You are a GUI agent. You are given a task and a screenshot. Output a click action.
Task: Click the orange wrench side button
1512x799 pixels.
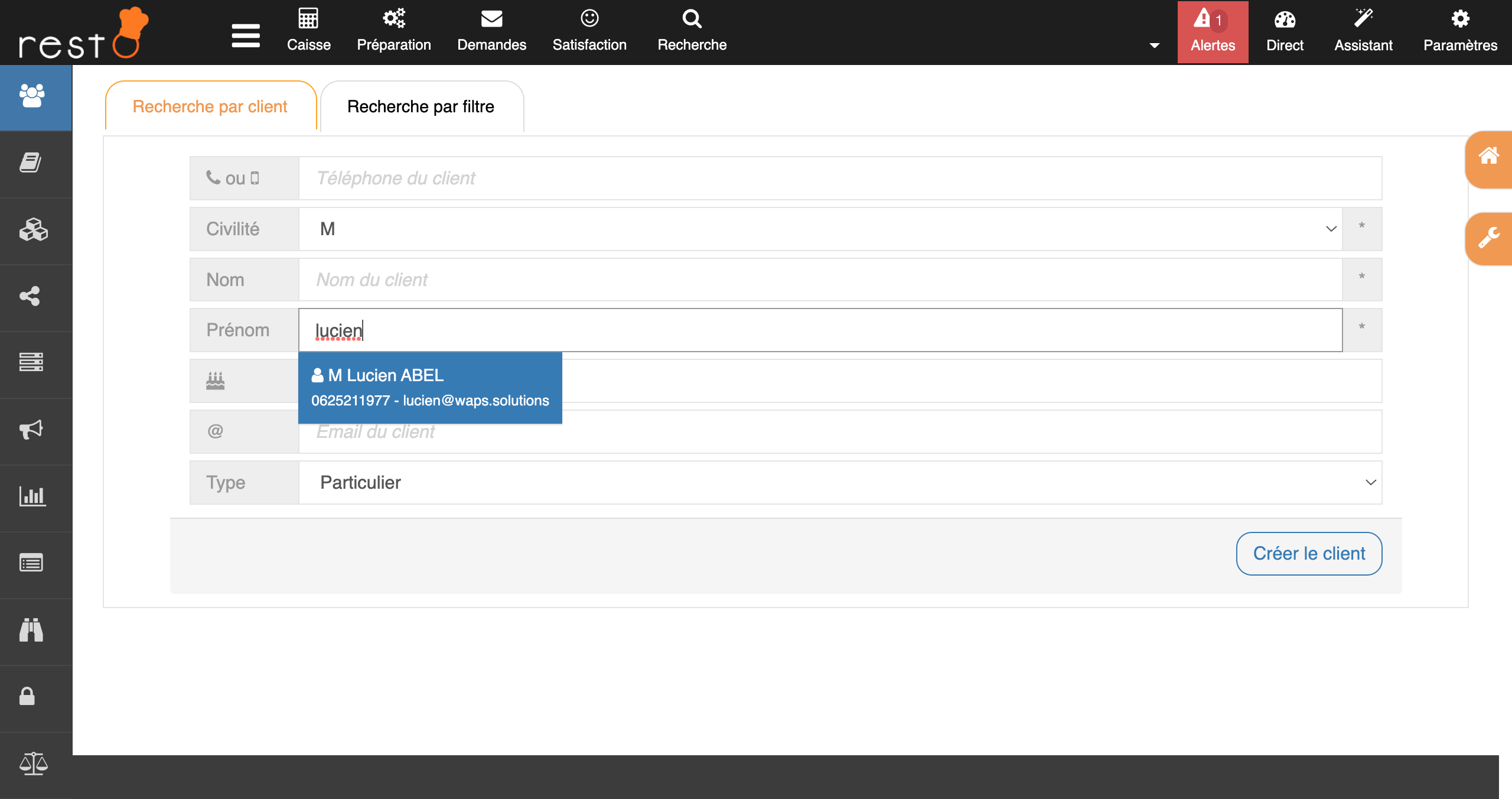coord(1489,238)
